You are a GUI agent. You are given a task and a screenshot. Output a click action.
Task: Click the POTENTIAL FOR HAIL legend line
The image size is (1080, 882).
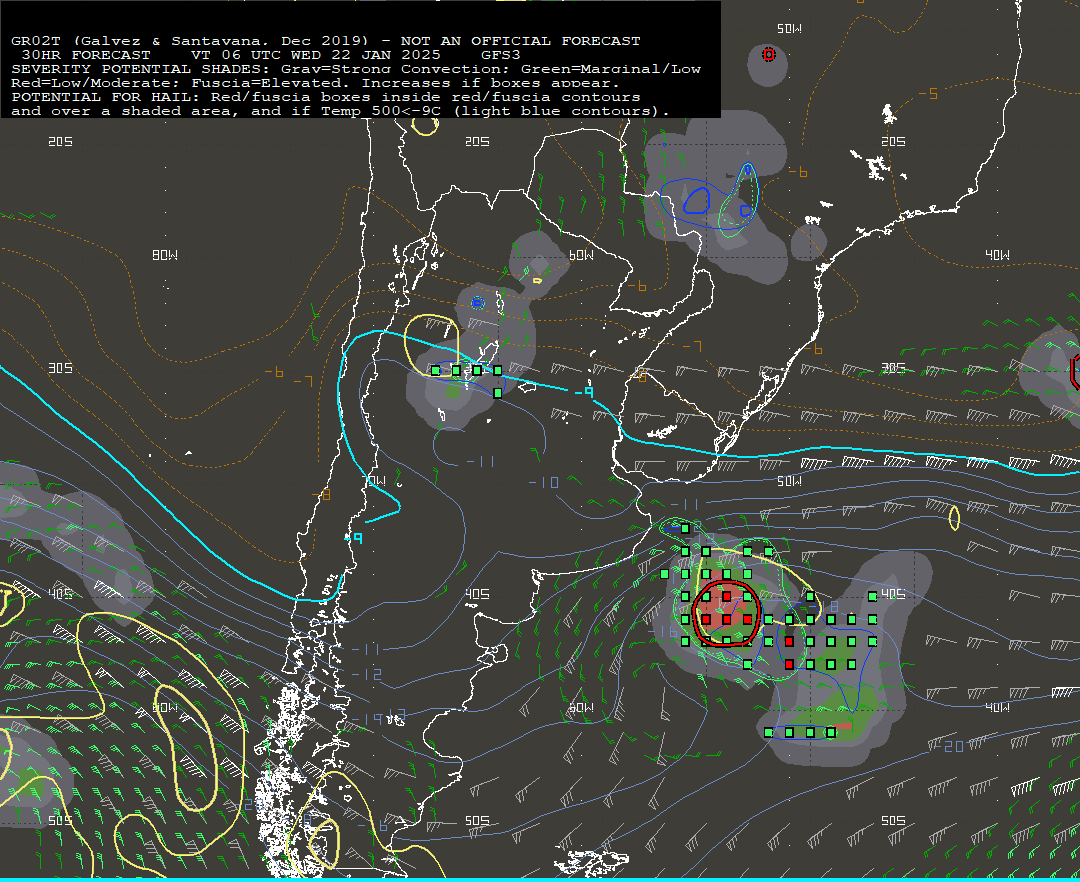[326, 96]
